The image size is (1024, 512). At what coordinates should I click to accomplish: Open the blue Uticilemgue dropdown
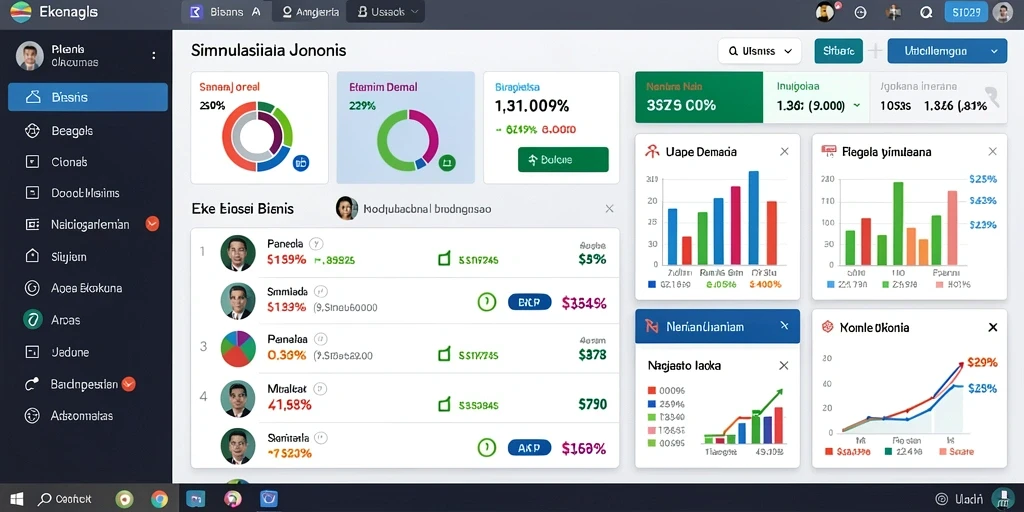(947, 51)
